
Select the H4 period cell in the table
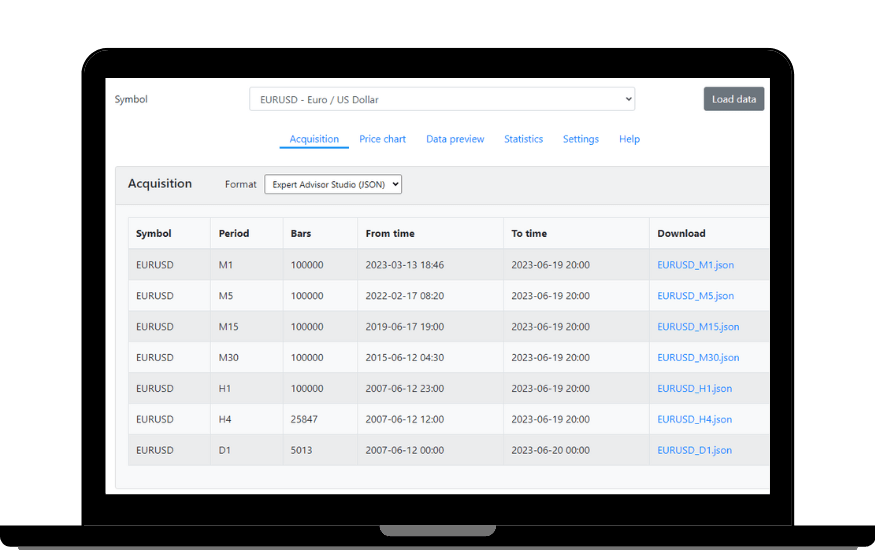coord(225,419)
